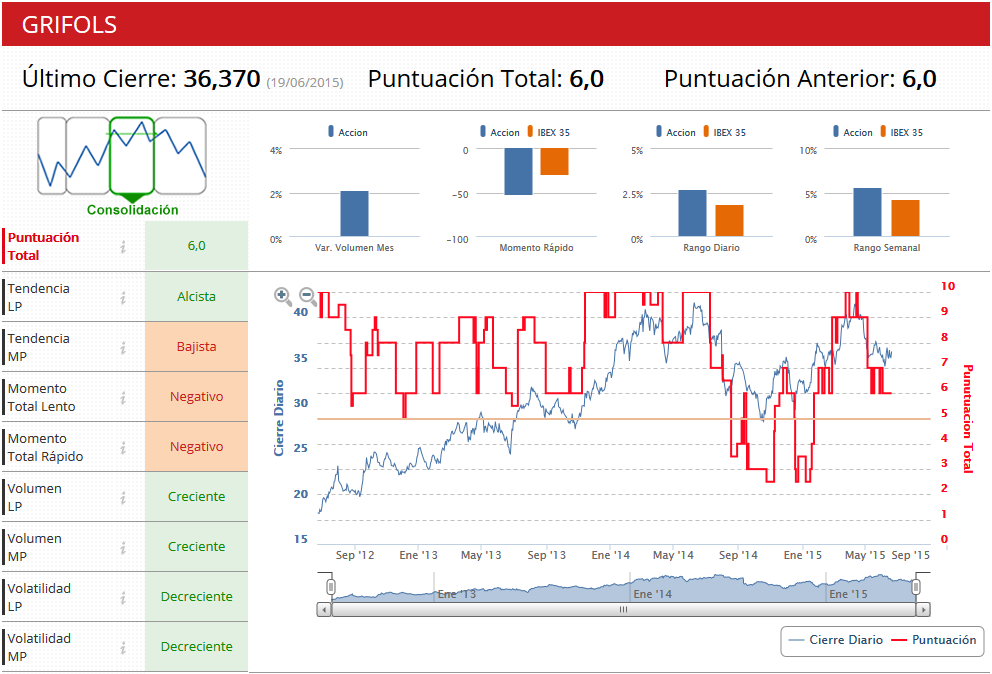This screenshot has width=992, height=674.
Task: Click the Último Cierre value 36,370
Action: click(221, 79)
